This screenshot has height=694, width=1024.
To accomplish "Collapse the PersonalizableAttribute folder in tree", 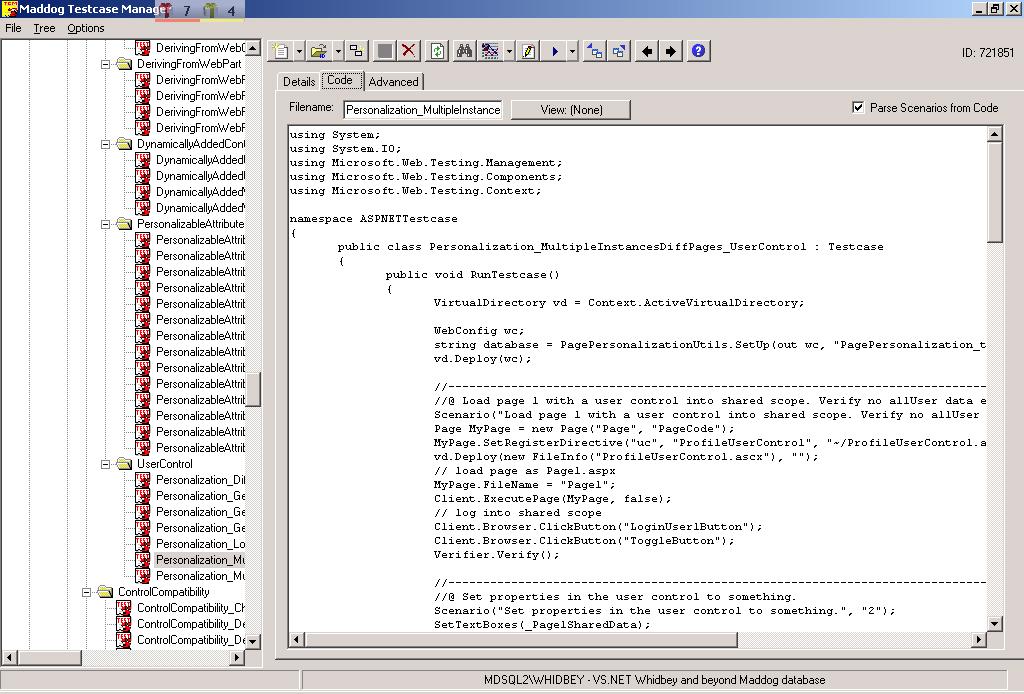I will point(105,224).
